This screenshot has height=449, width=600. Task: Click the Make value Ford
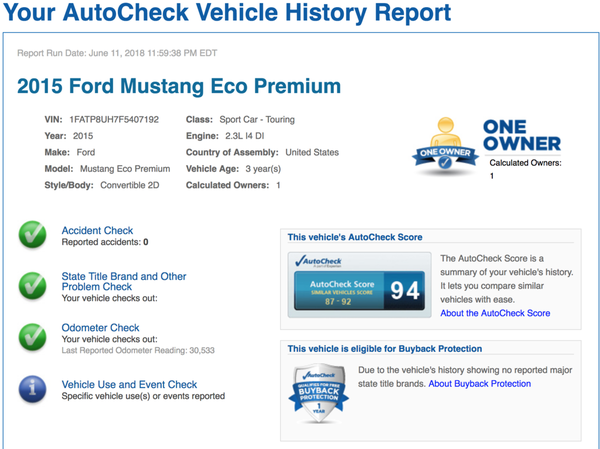point(86,152)
